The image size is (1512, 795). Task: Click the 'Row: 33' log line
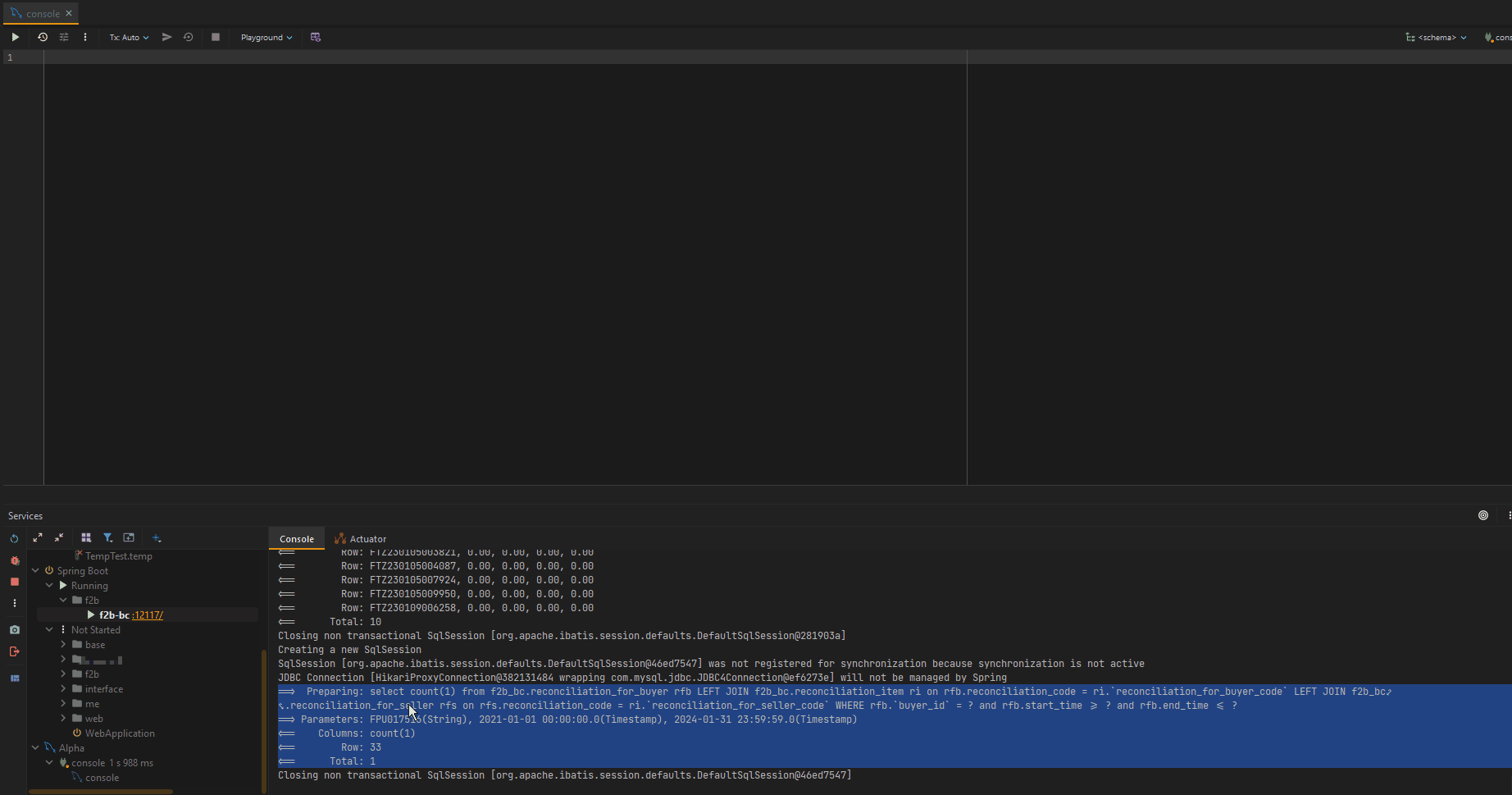pyautogui.click(x=361, y=747)
